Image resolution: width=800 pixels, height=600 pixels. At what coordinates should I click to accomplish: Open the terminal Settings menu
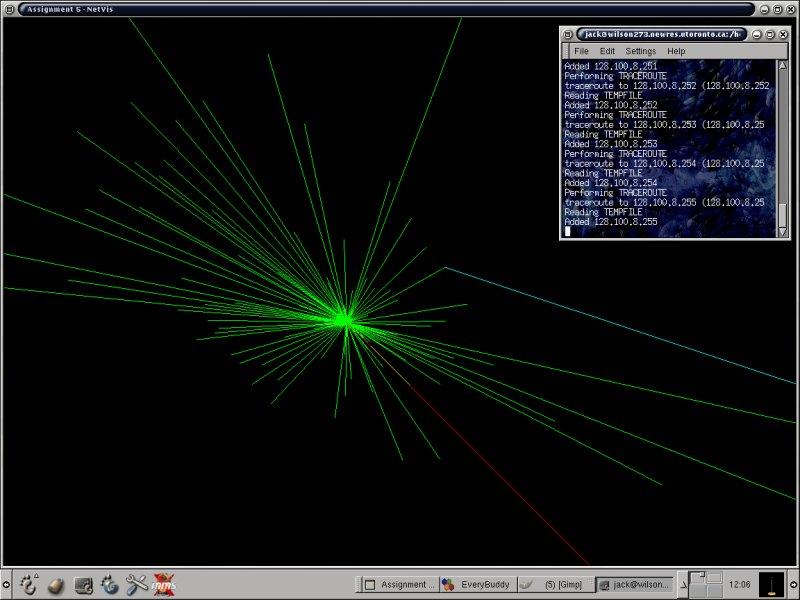[640, 51]
